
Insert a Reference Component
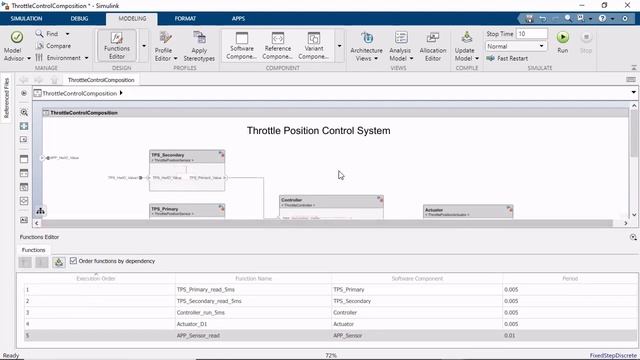[x=278, y=46]
